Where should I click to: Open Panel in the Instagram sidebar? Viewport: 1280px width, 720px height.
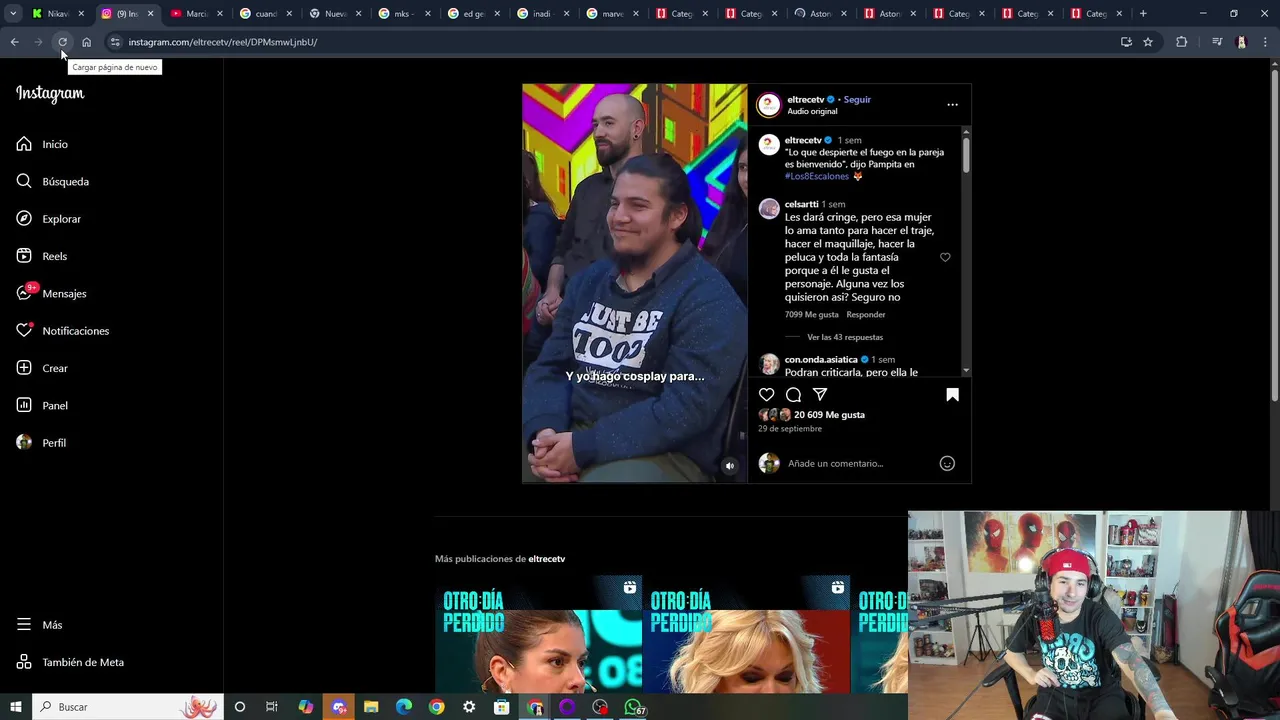(x=41, y=405)
